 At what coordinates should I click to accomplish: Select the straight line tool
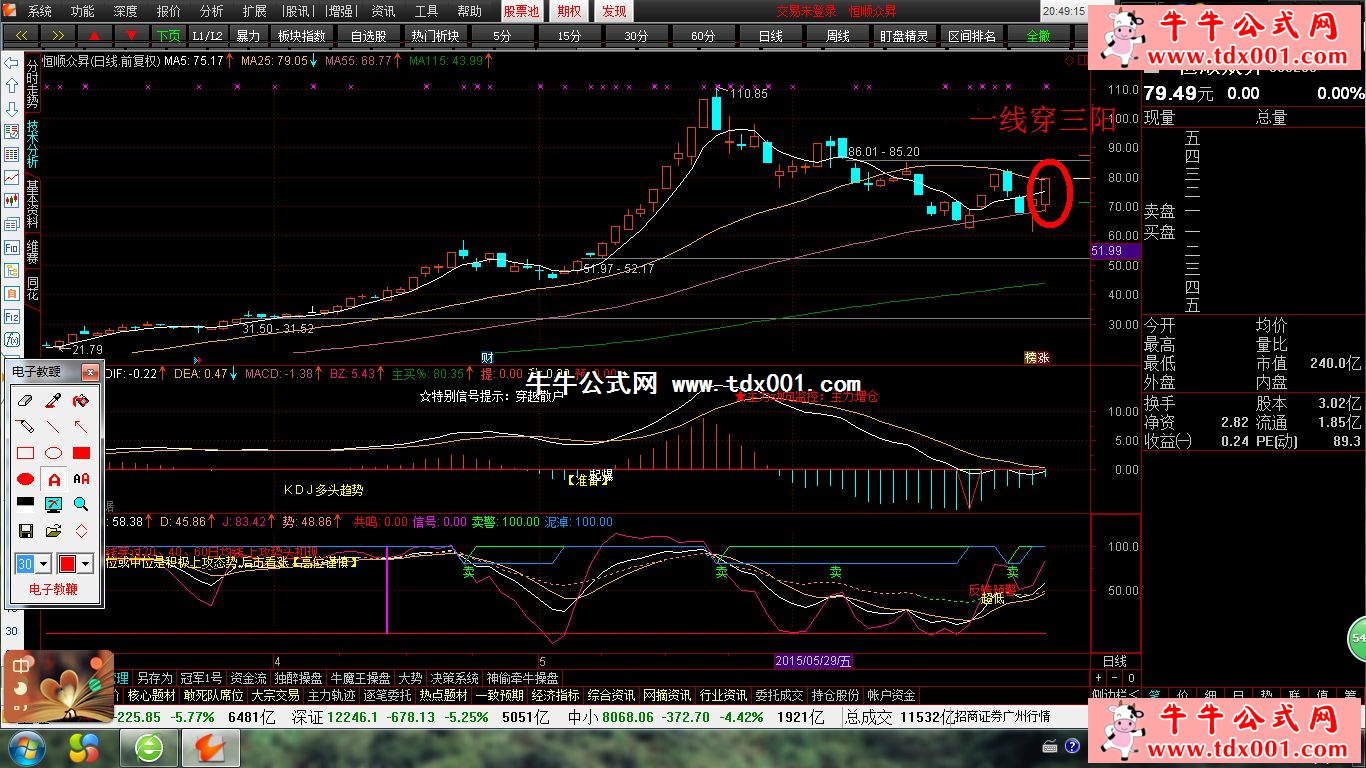coord(54,427)
